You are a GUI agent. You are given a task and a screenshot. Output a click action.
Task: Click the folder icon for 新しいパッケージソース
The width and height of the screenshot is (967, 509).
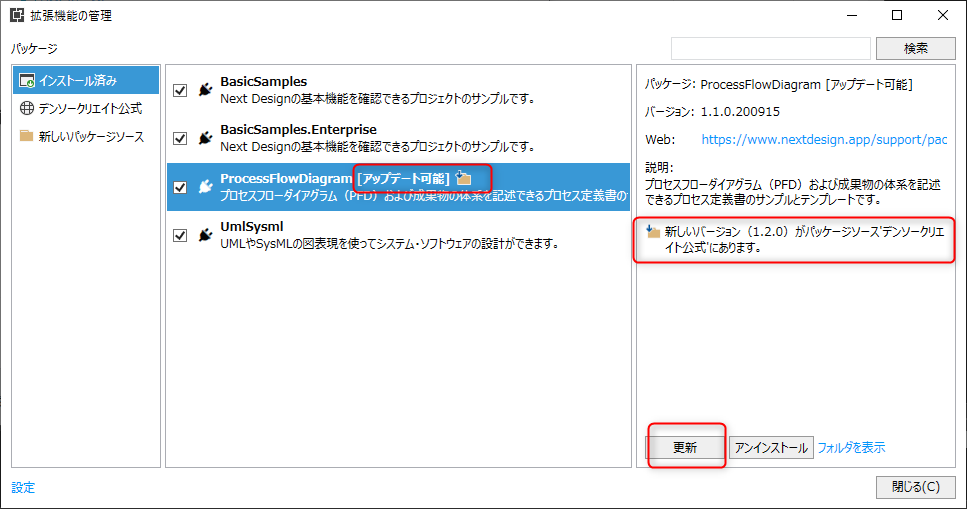pos(28,136)
